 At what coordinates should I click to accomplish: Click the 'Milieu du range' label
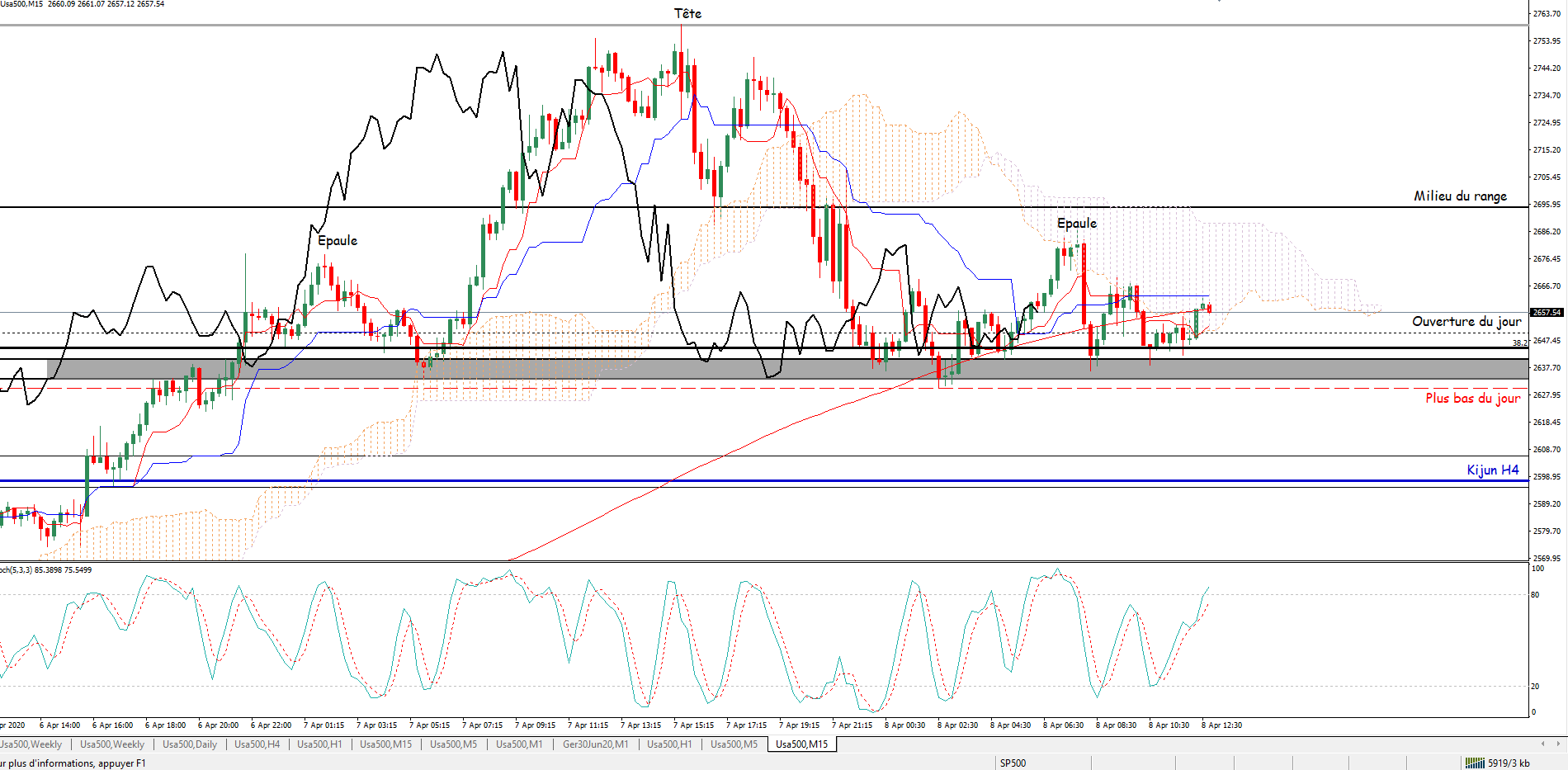pyautogui.click(x=1460, y=196)
